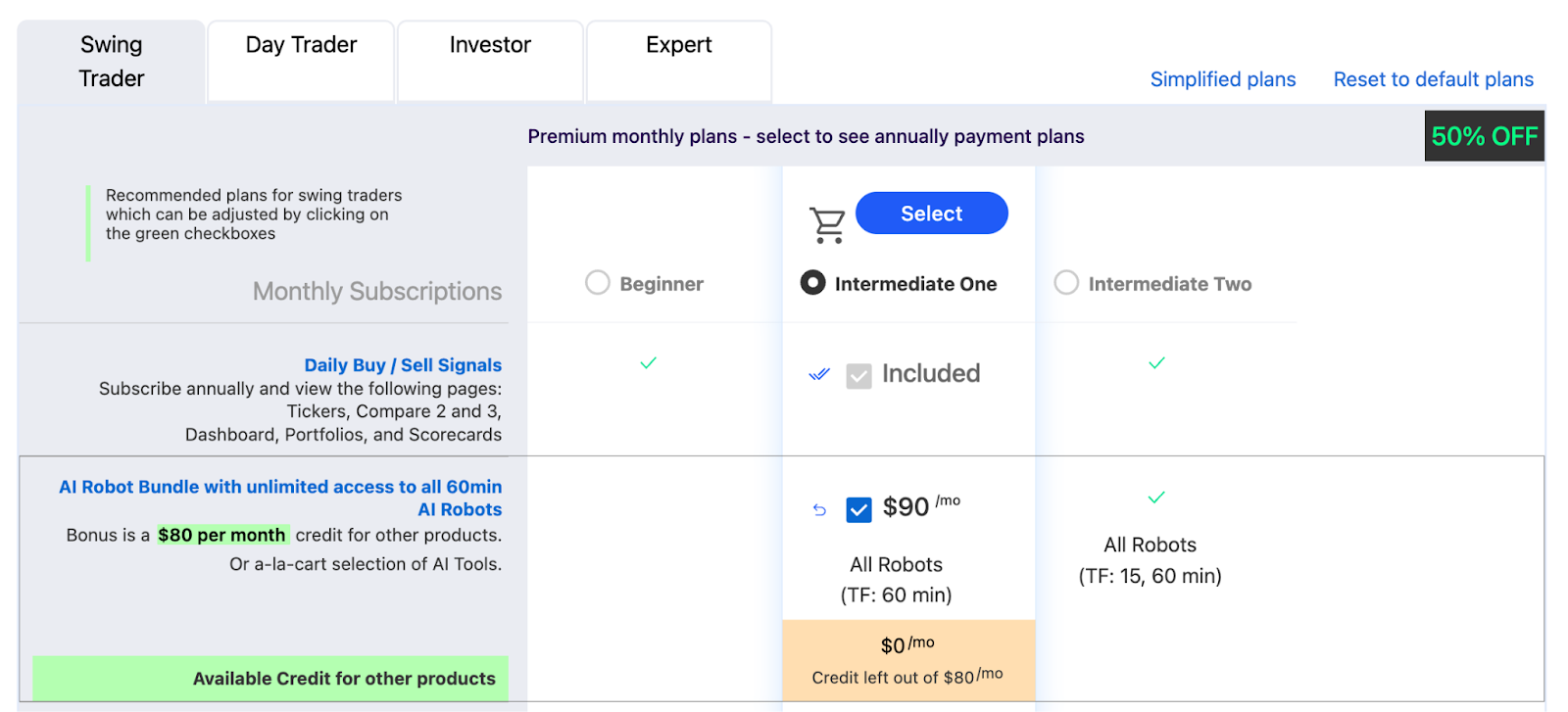Image resolution: width=1568 pixels, height=712 pixels.
Task: Click Intermediate Two checkmark for AI Robot Bundle
Action: pyautogui.click(x=1156, y=498)
